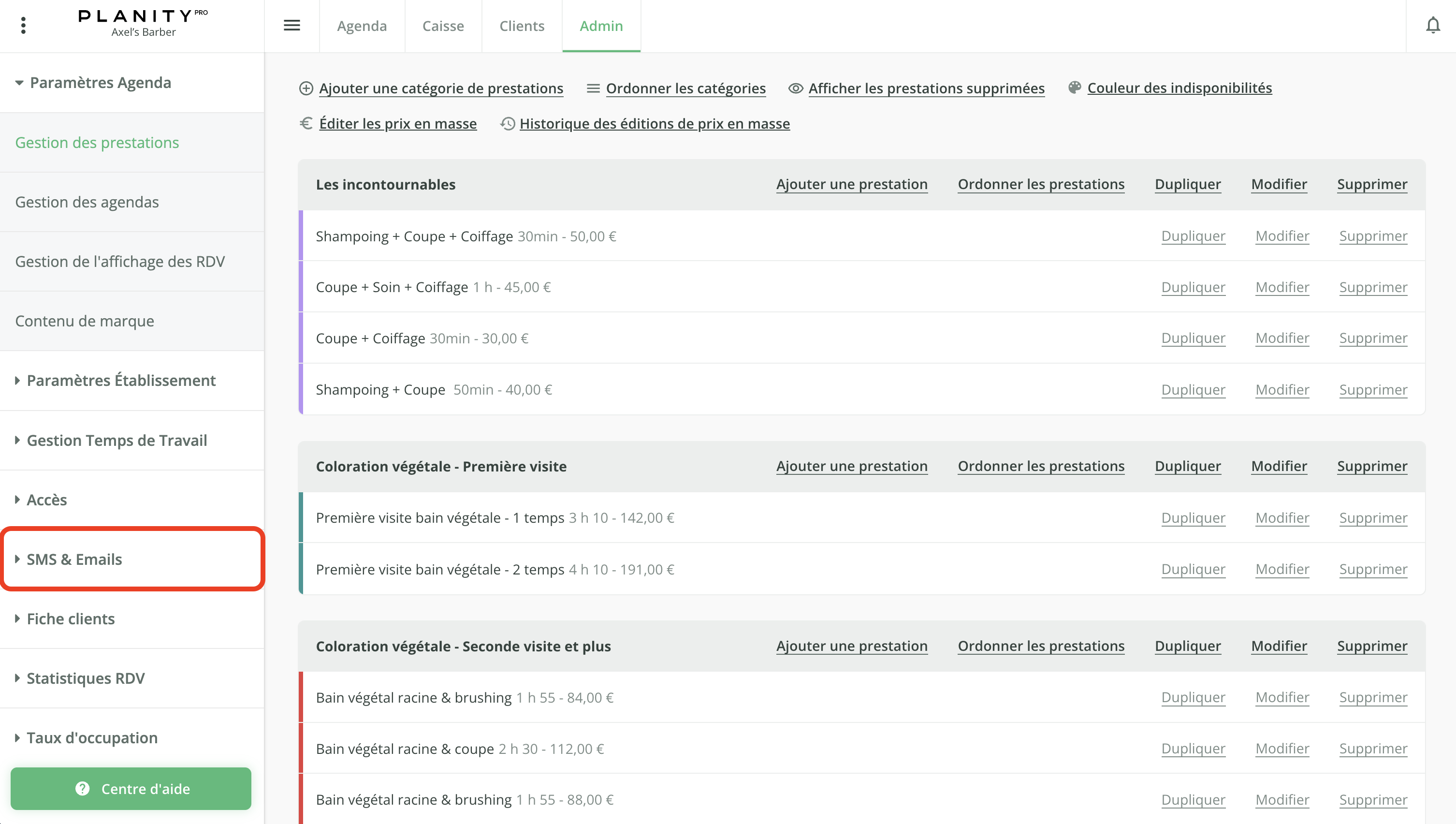This screenshot has height=824, width=1456.
Task: Click the euro icon for mass price editing
Action: (306, 123)
